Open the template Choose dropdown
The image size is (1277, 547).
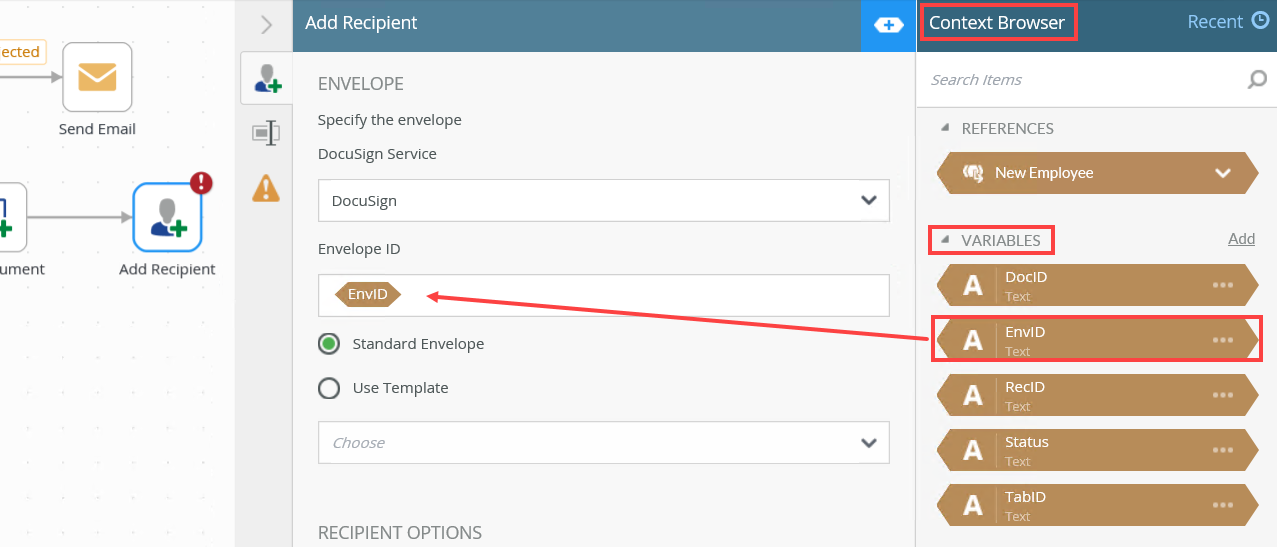click(x=603, y=443)
